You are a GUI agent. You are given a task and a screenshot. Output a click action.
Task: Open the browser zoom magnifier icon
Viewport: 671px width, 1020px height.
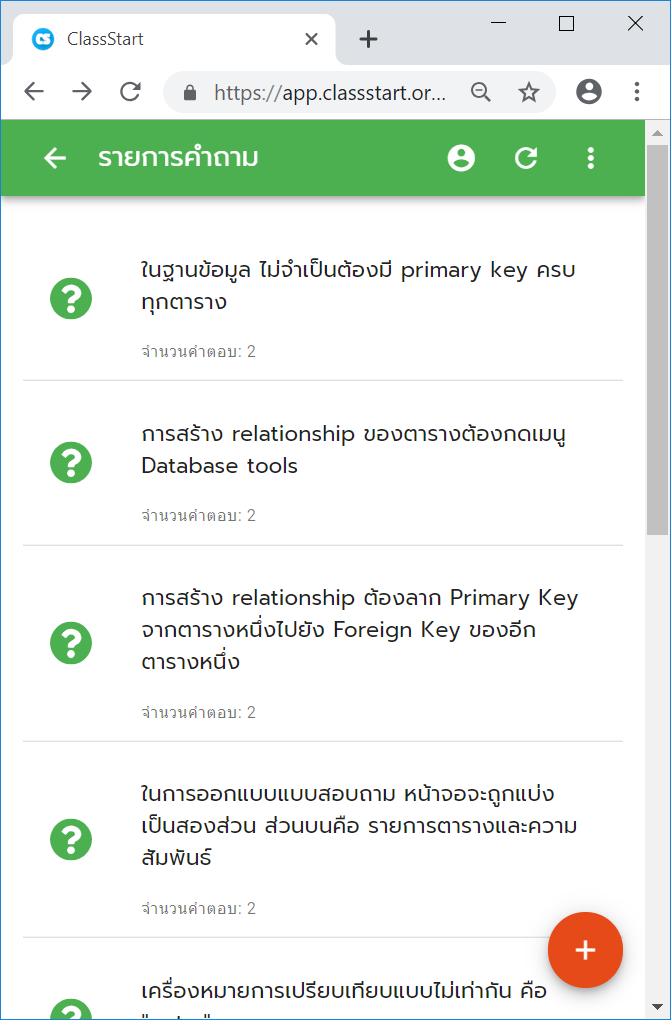[x=480, y=92]
